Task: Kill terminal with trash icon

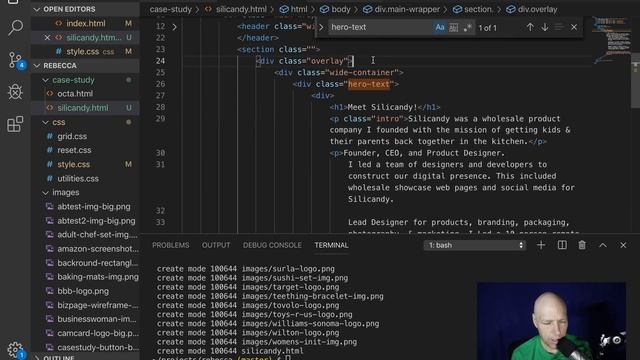Action: pyautogui.click(x=582, y=245)
